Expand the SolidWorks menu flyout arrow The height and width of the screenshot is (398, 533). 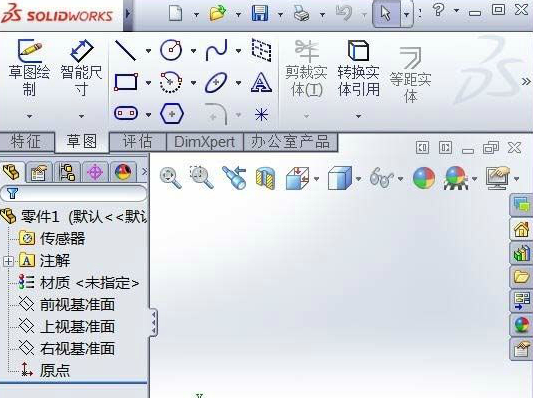point(127,14)
